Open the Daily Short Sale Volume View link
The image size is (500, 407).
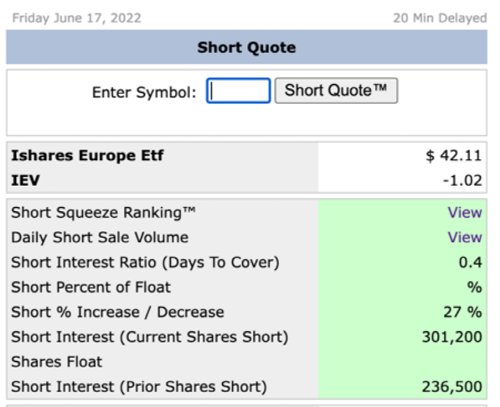[465, 237]
